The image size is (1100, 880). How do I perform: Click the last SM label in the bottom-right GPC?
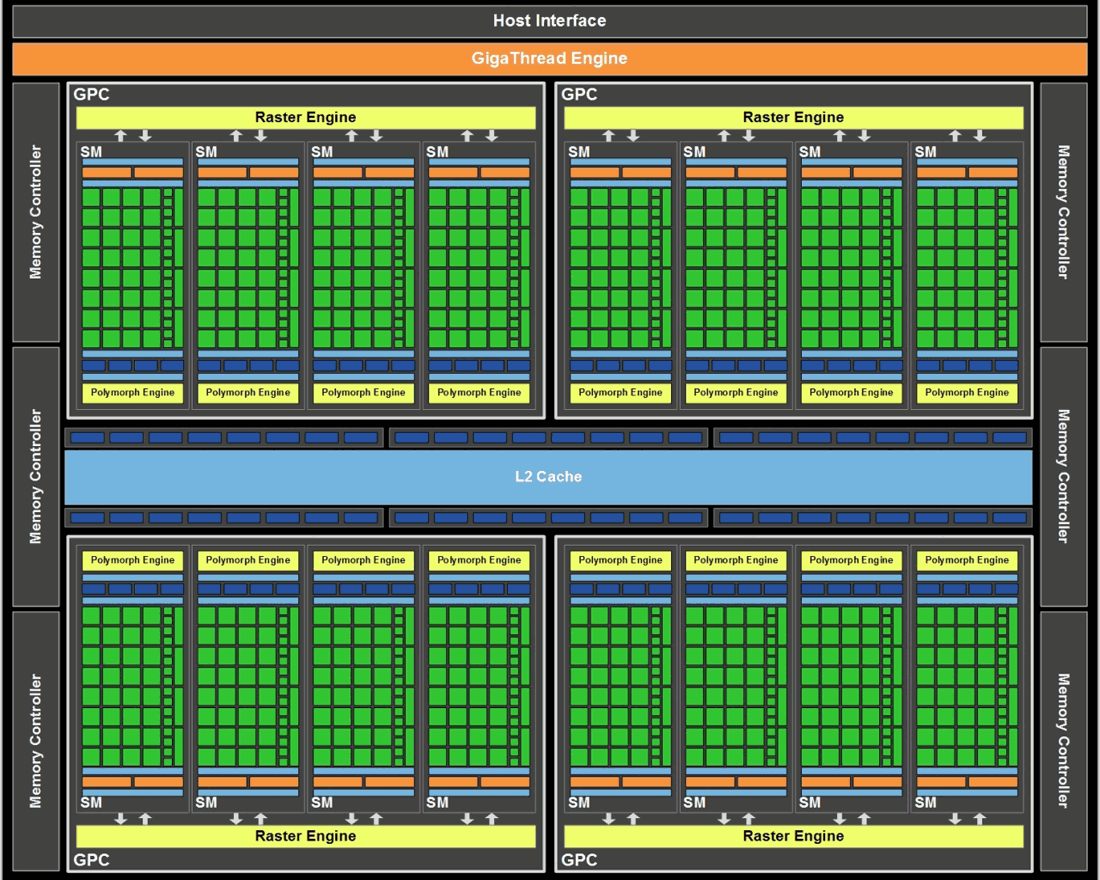(925, 802)
